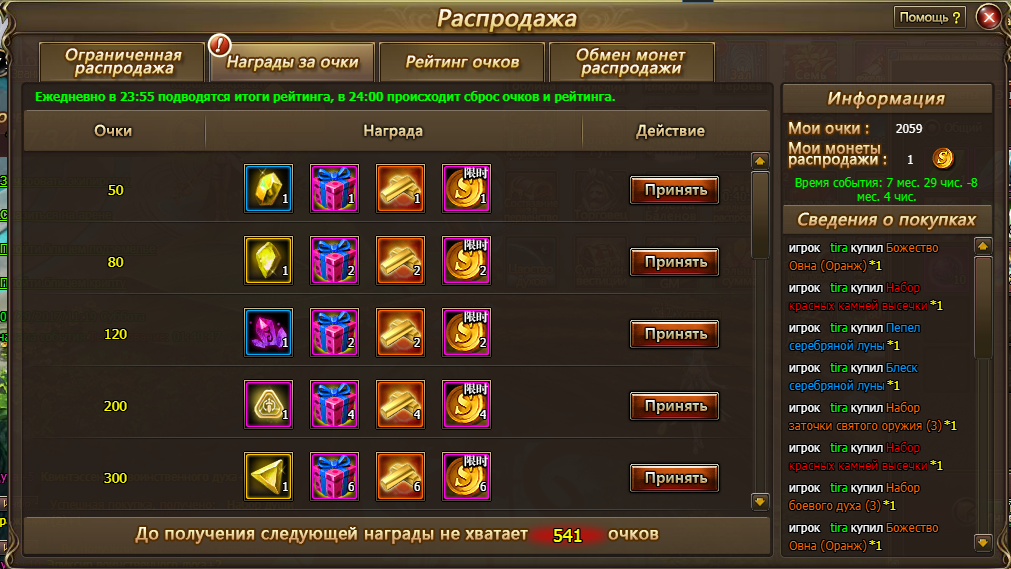Open the Рейтинг очков tab
The image size is (1011, 569).
pyautogui.click(x=462, y=63)
